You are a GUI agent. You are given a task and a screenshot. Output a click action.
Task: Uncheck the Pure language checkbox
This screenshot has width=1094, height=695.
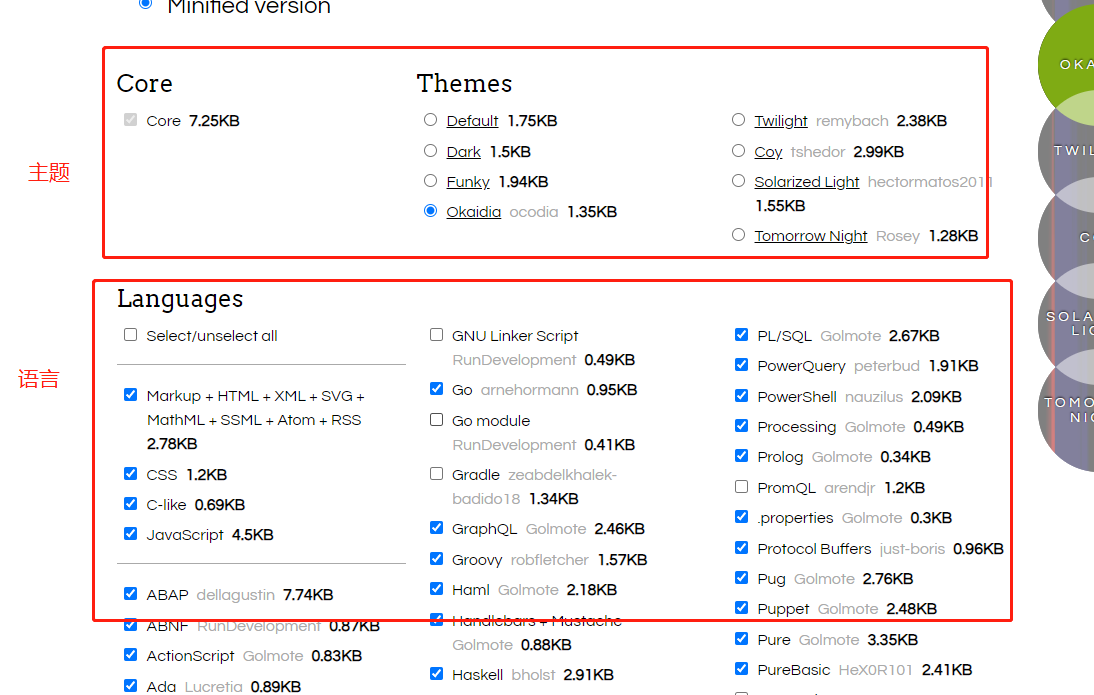click(742, 639)
